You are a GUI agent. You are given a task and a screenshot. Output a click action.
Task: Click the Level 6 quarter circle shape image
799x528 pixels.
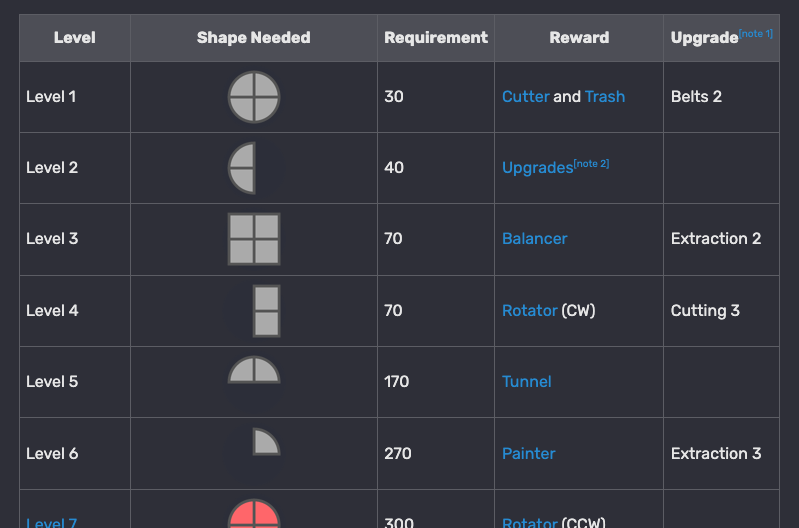[265, 442]
